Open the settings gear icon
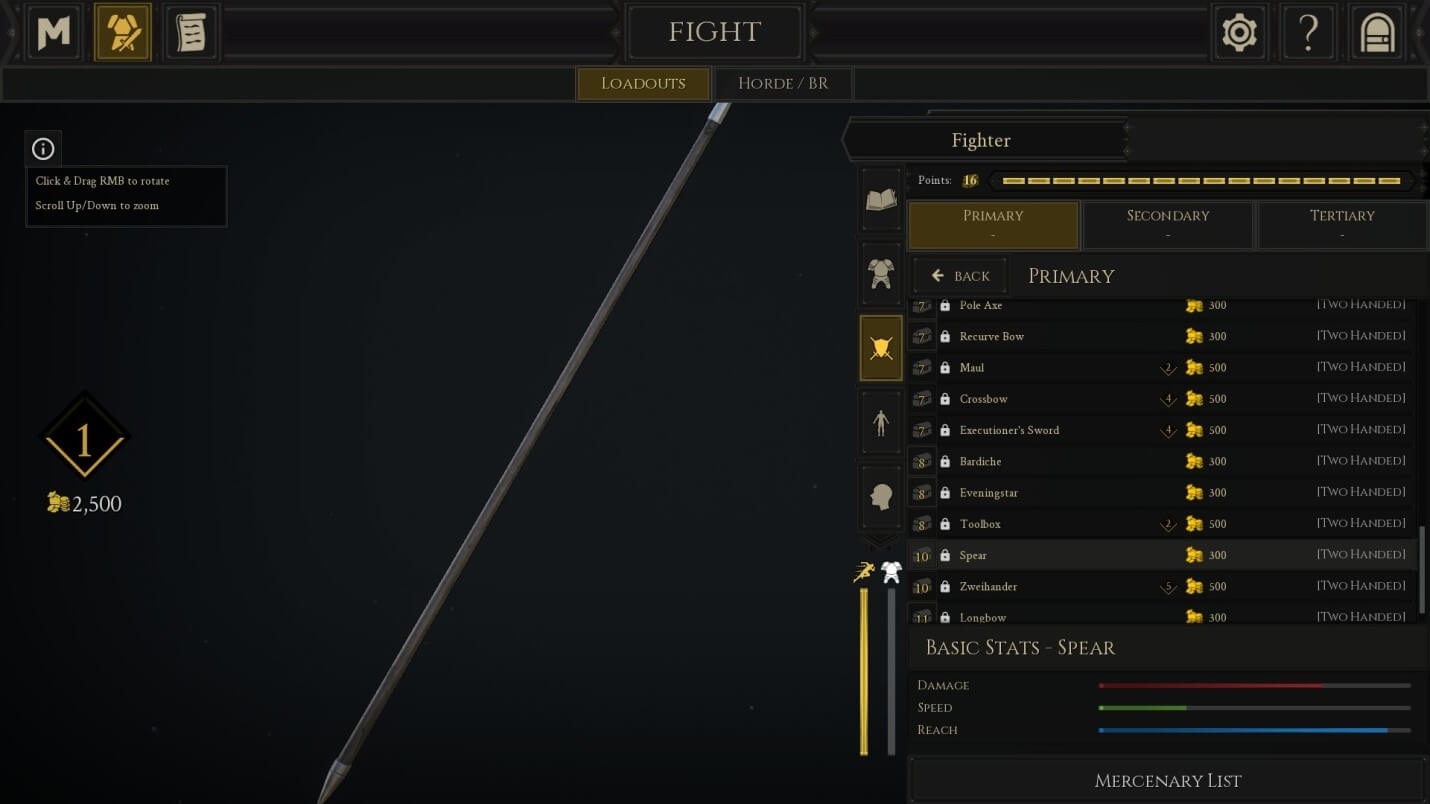 (x=1239, y=33)
